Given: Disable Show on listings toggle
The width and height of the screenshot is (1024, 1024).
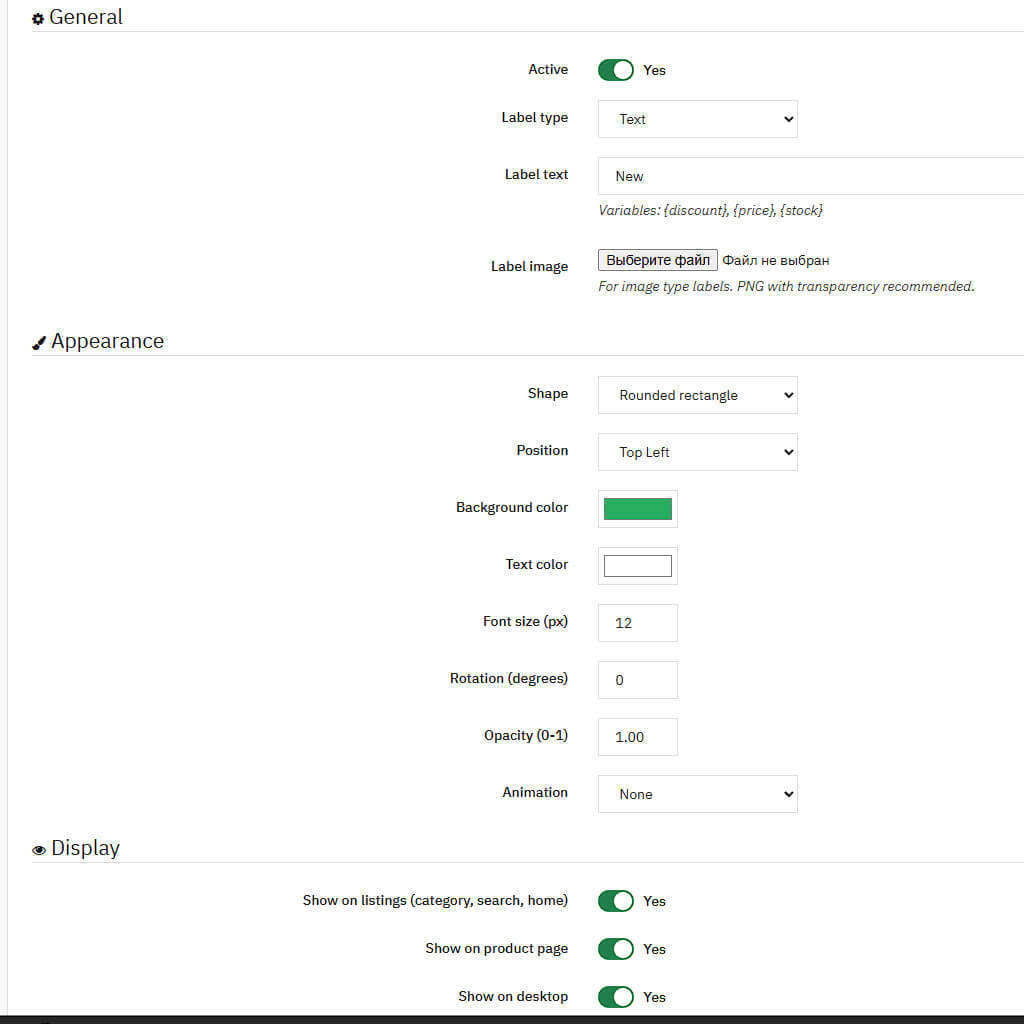Looking at the screenshot, I should point(616,901).
